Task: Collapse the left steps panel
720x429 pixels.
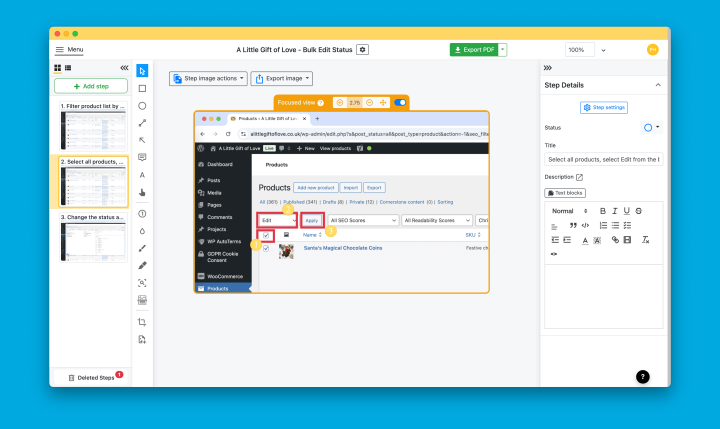Action: tap(124, 68)
